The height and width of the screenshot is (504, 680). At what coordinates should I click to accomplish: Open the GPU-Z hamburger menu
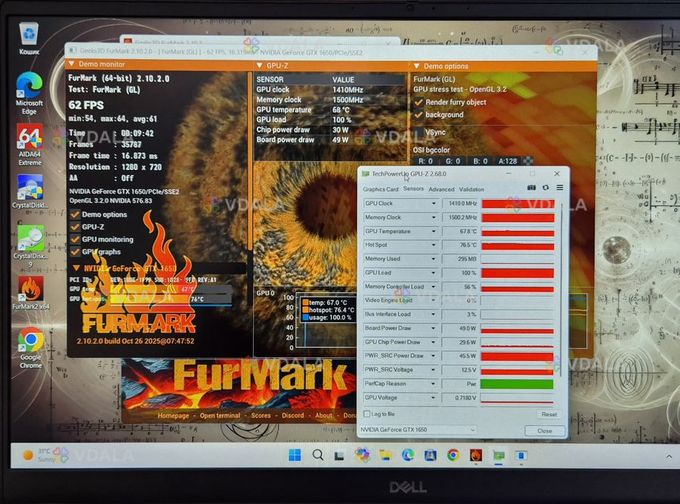(560, 187)
